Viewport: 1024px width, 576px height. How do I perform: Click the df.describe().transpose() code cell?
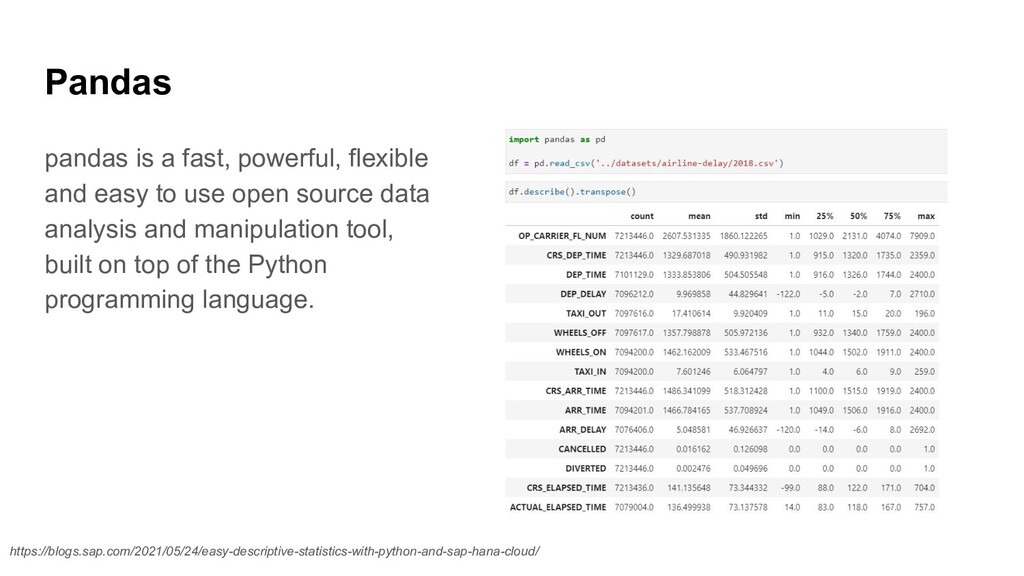coord(572,192)
